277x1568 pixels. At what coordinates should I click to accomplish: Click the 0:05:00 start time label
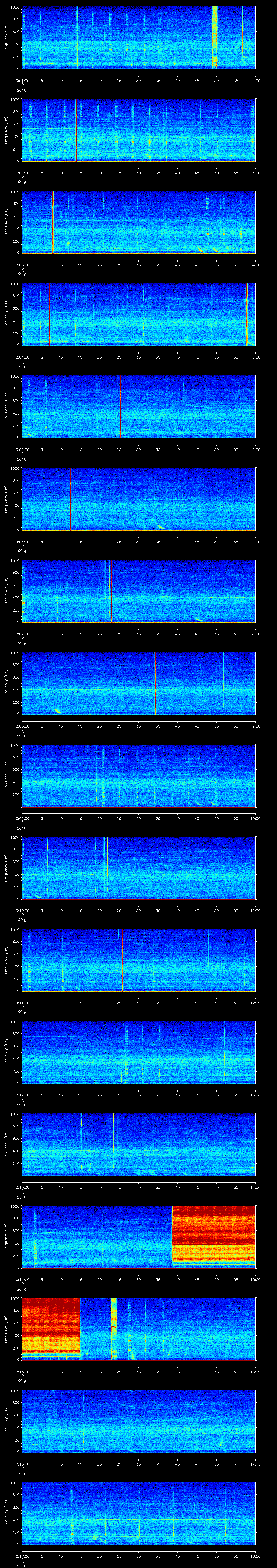pos(22,449)
